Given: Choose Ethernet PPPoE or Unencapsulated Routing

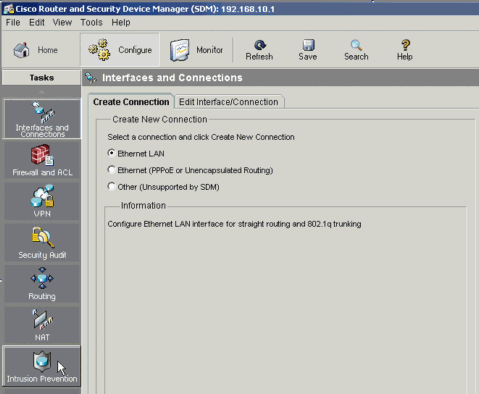Looking at the screenshot, I should 111,170.
